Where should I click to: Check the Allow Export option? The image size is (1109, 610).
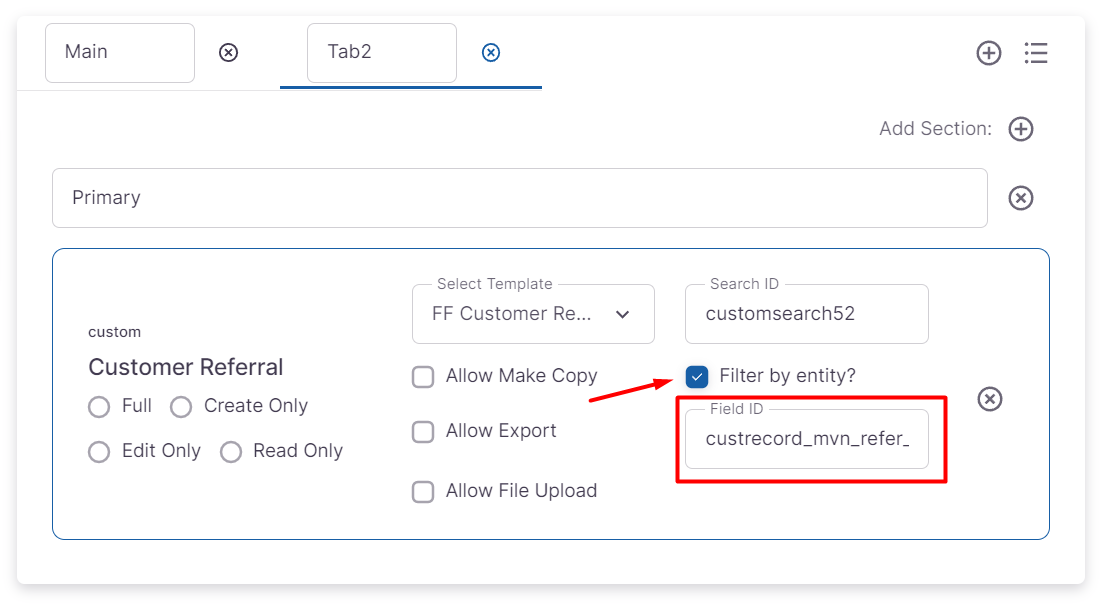[x=424, y=432]
